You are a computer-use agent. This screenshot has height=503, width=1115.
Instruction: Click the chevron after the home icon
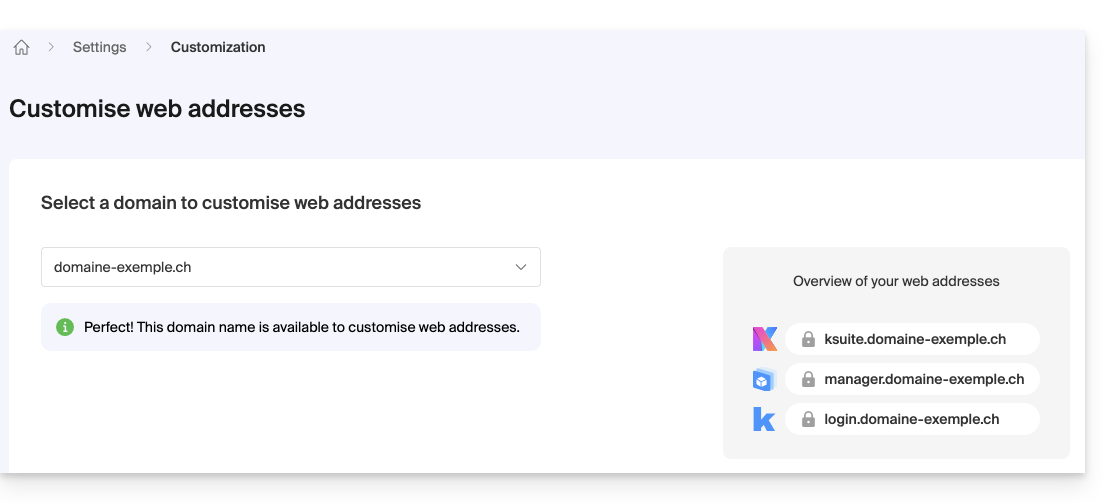point(50,47)
